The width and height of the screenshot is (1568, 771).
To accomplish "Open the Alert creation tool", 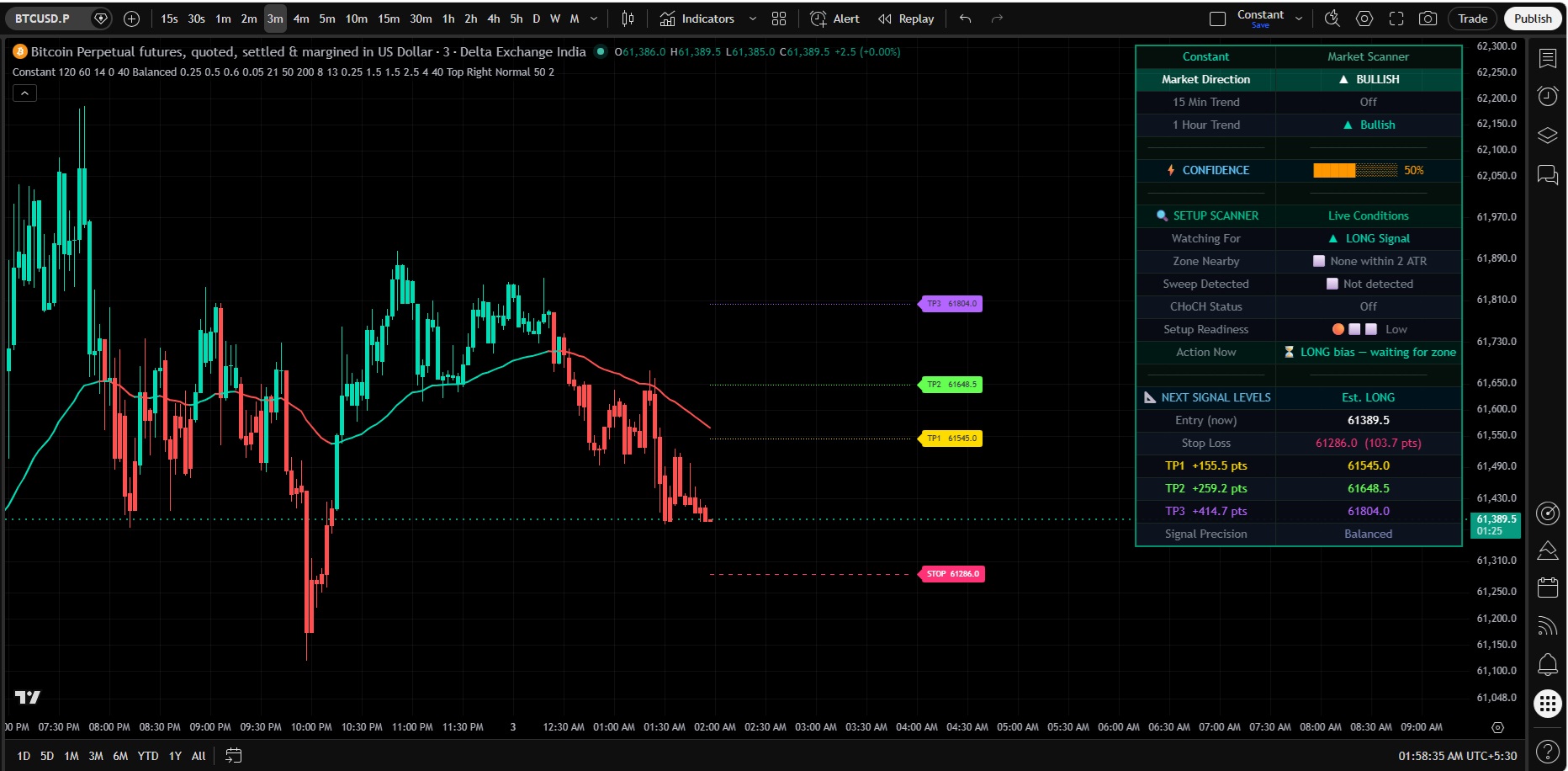I will pyautogui.click(x=834, y=19).
